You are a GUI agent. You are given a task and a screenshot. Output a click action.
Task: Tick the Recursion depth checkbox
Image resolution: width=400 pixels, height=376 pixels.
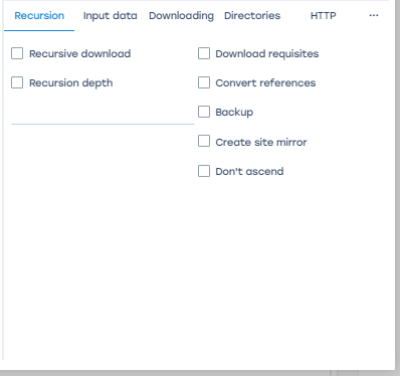coord(17,83)
